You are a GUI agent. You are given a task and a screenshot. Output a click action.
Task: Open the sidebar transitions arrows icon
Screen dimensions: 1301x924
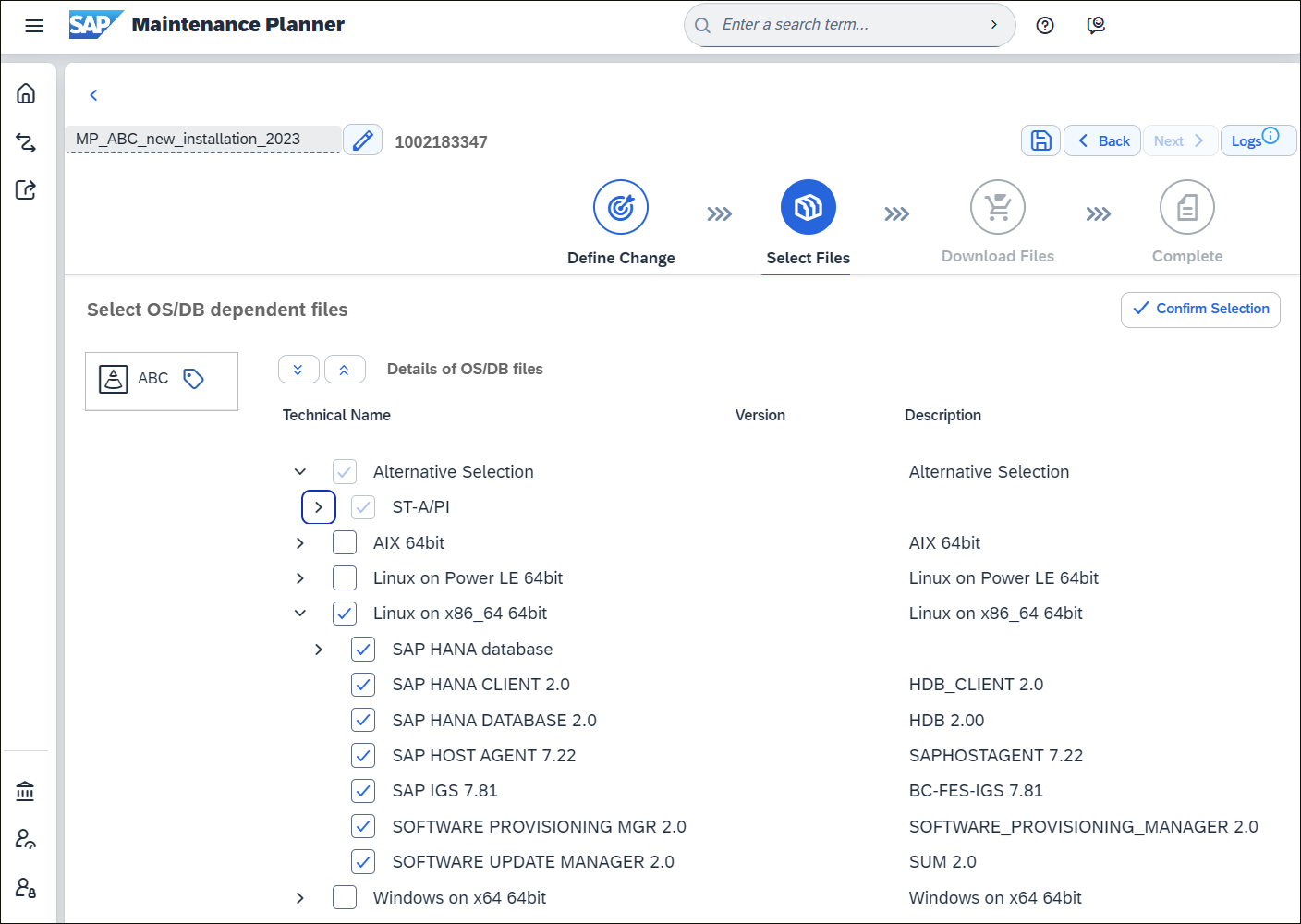coord(26,142)
